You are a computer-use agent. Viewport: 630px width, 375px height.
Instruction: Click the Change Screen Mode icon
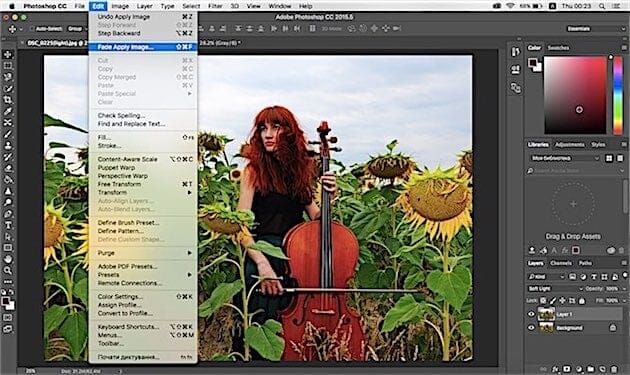(x=8, y=329)
